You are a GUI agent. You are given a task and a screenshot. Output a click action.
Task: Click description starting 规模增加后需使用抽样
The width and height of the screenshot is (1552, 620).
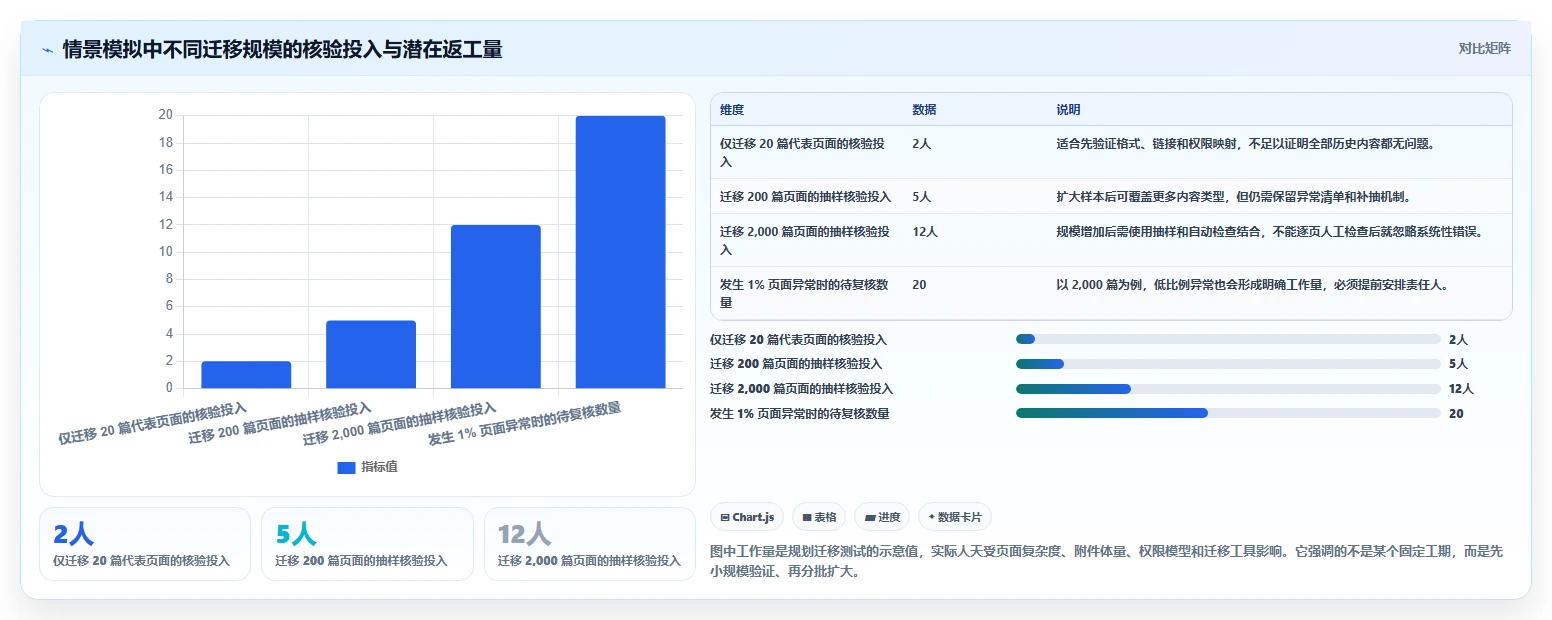(1270, 232)
